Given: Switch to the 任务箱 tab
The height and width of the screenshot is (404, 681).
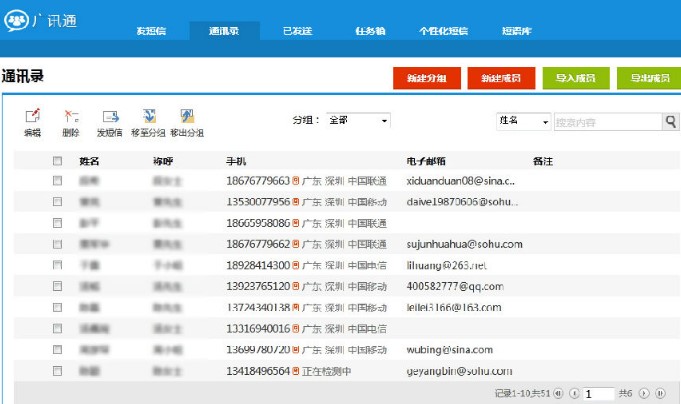Looking at the screenshot, I should click(x=370, y=31).
